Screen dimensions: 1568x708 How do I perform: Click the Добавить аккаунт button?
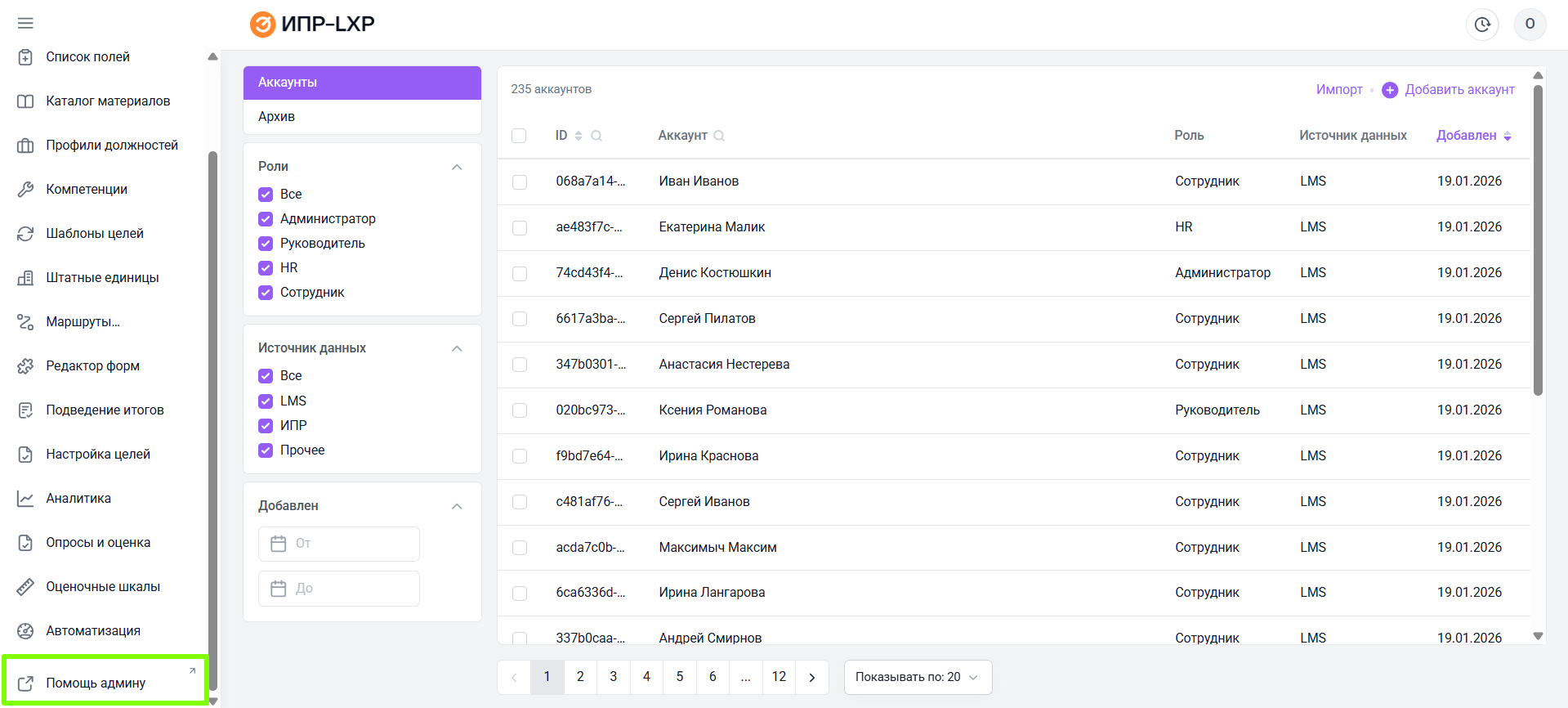point(1449,90)
